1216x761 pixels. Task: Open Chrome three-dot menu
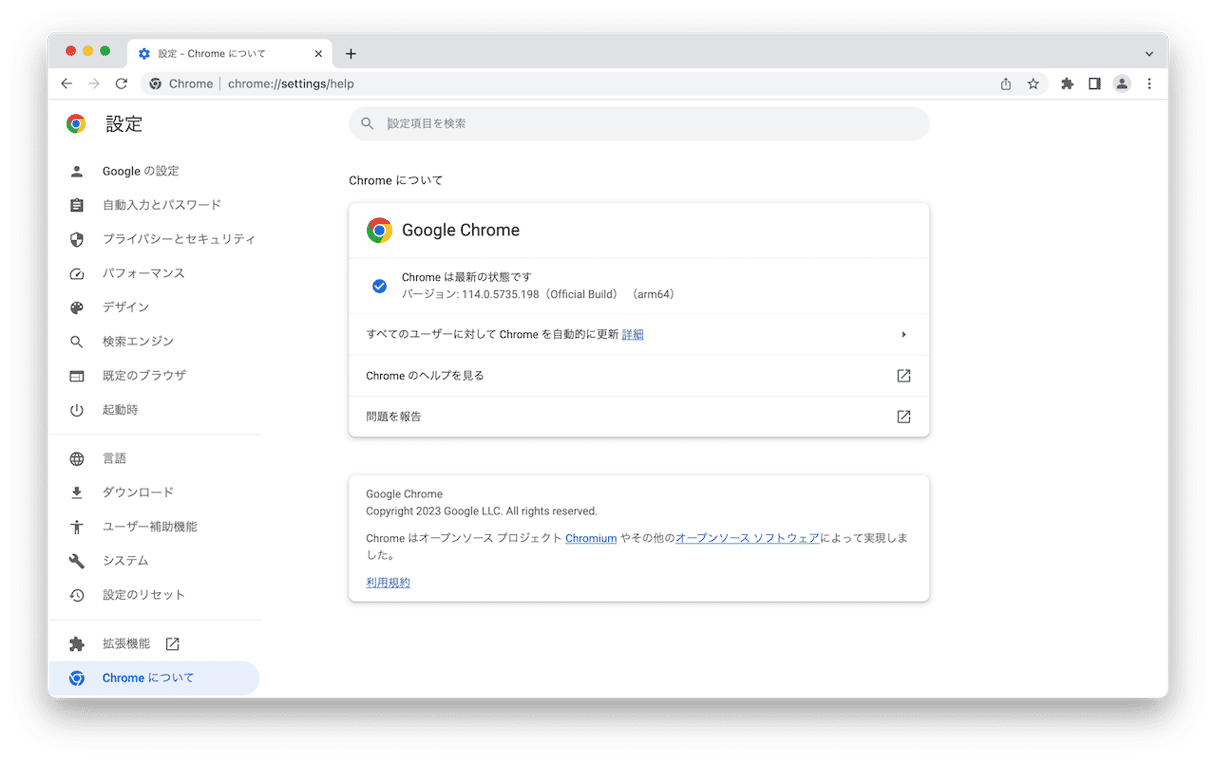(1149, 84)
